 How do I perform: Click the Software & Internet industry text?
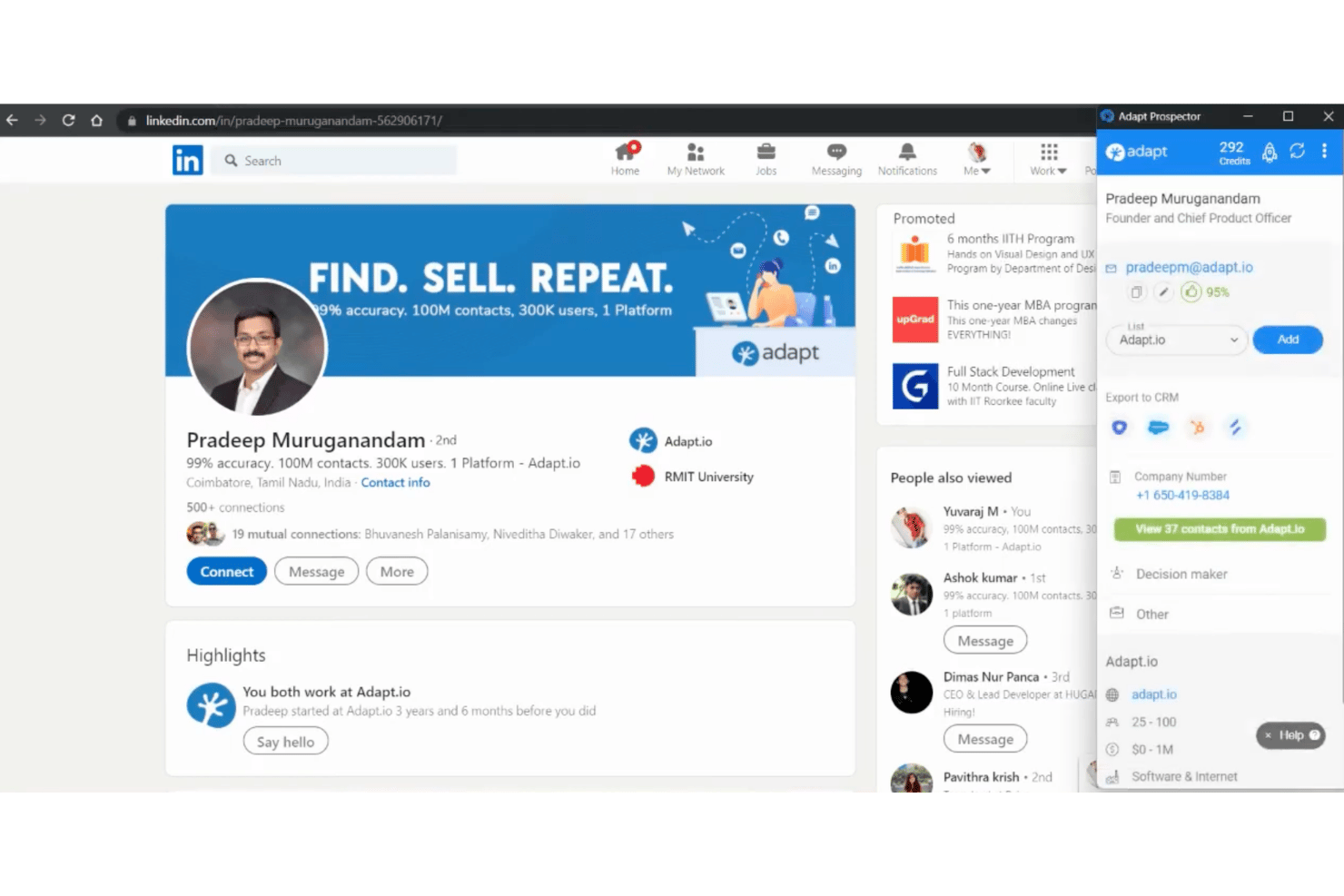[1184, 777]
